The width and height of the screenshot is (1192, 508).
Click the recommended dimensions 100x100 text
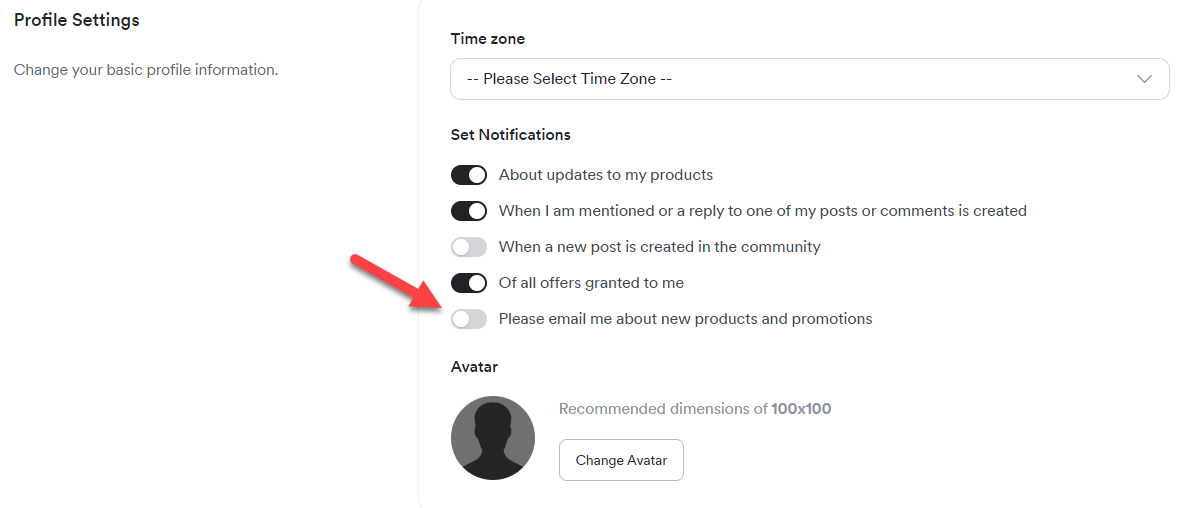pos(694,408)
